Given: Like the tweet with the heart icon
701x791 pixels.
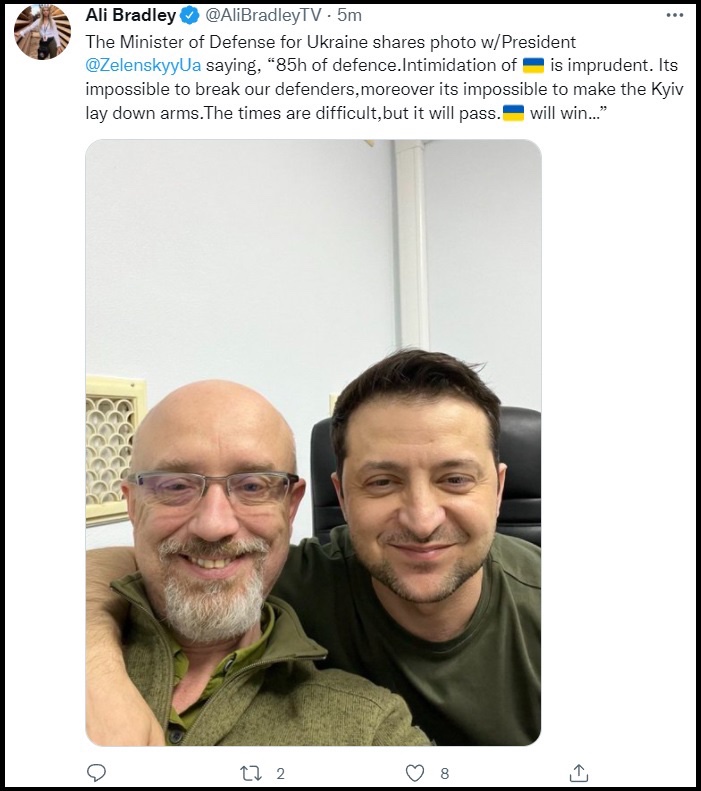Looking at the screenshot, I should coord(415,773).
